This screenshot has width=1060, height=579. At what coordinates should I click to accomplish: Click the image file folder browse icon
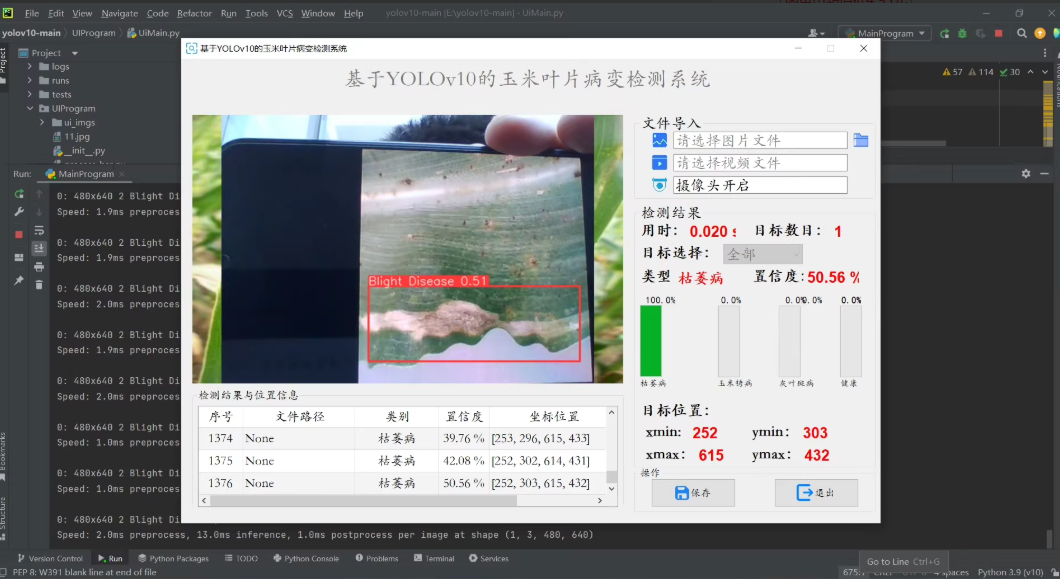pyautogui.click(x=861, y=140)
